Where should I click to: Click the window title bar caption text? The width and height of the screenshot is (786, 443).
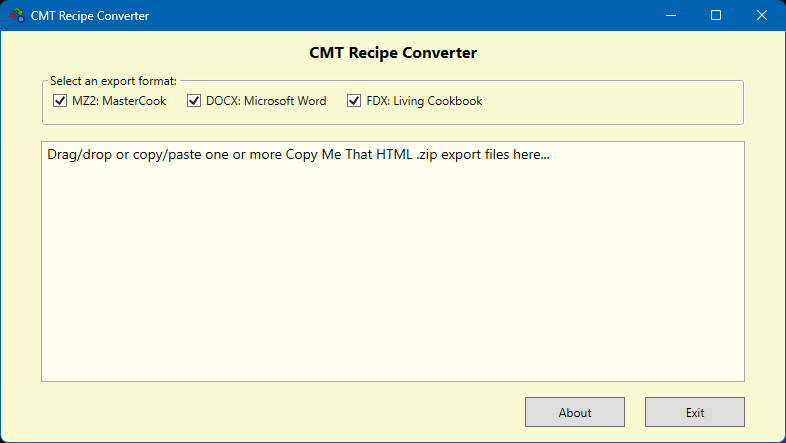90,16
